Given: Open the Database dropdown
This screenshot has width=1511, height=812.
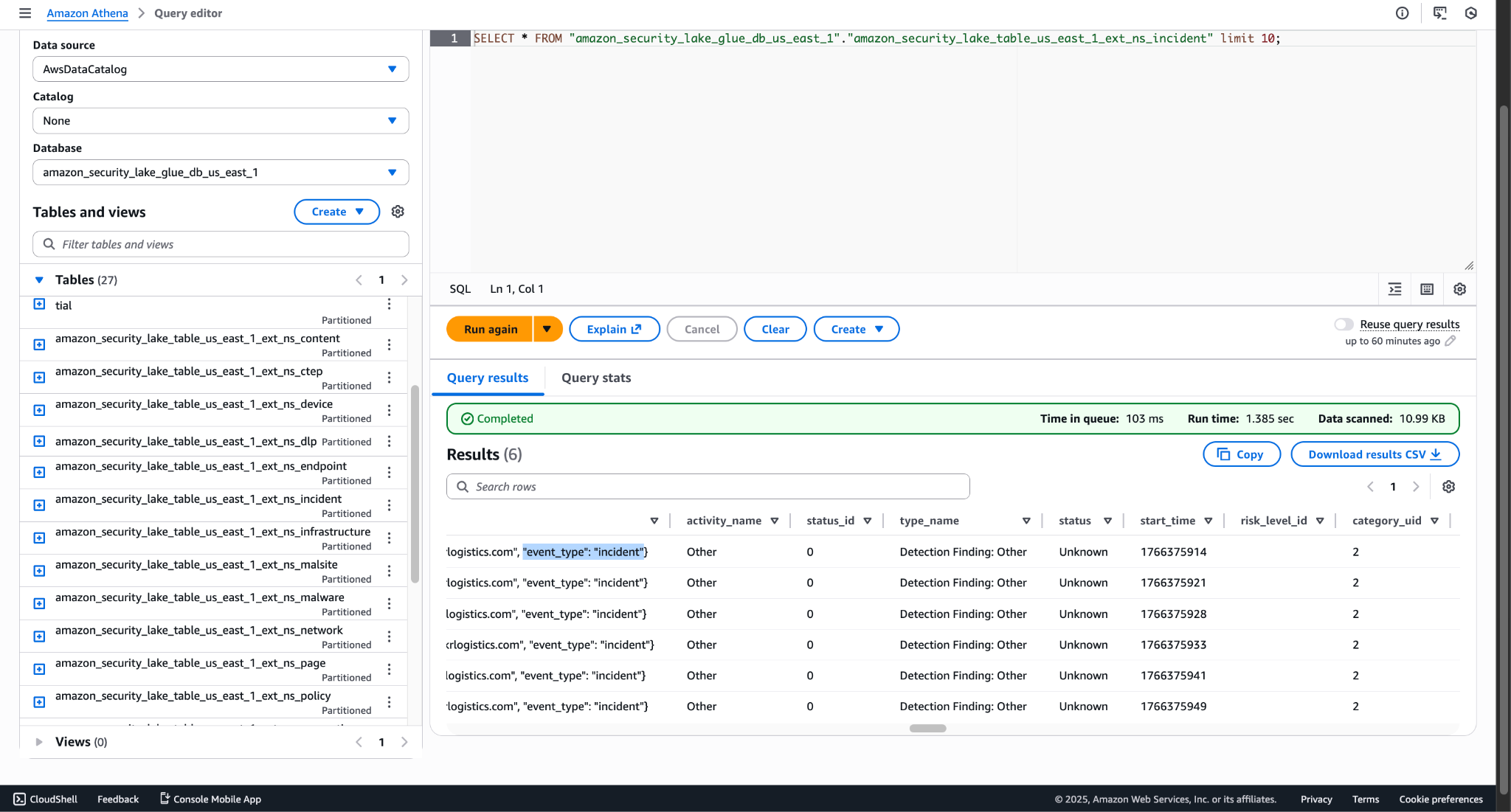Looking at the screenshot, I should click(x=221, y=173).
